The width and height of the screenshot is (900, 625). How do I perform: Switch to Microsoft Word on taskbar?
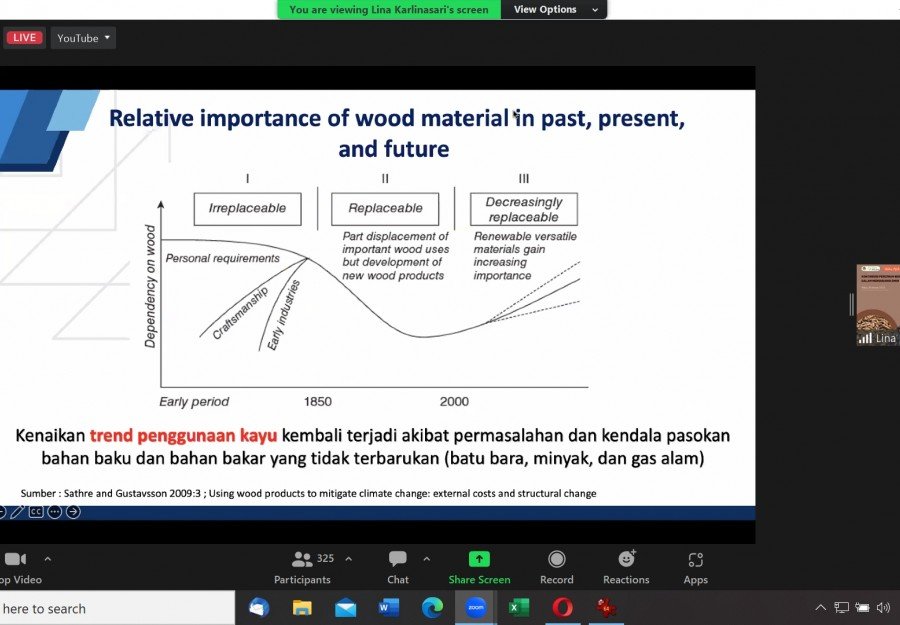tap(389, 608)
